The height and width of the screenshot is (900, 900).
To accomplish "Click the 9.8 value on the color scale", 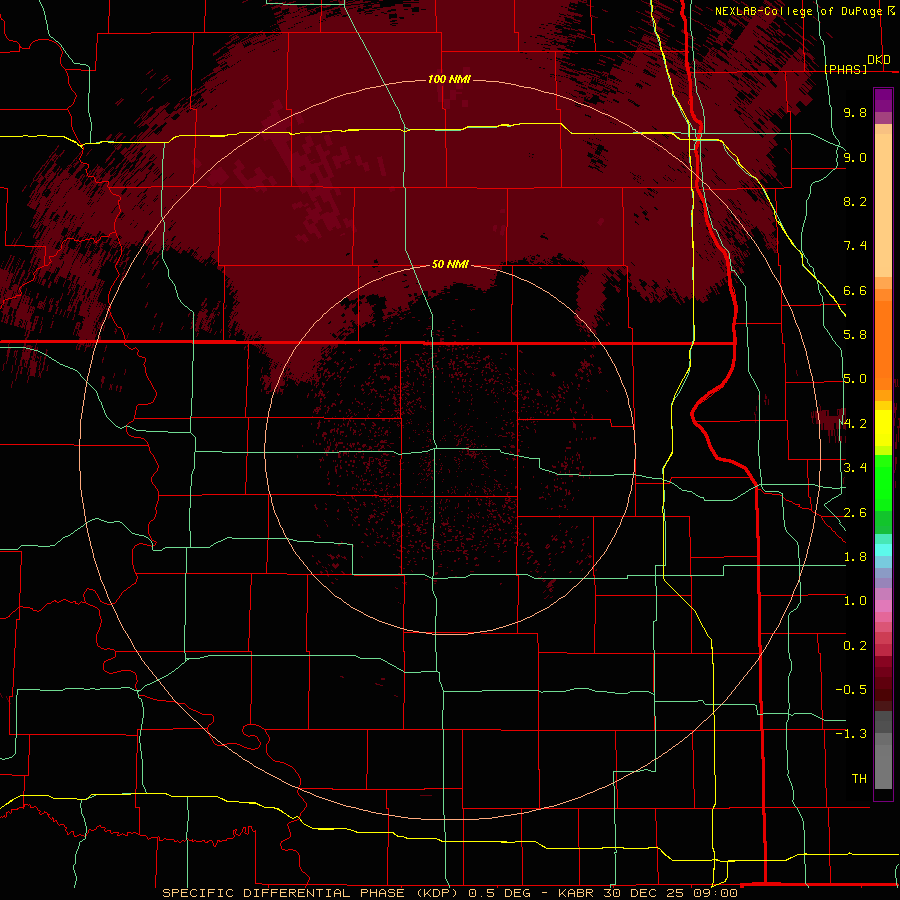I will 855,112.
